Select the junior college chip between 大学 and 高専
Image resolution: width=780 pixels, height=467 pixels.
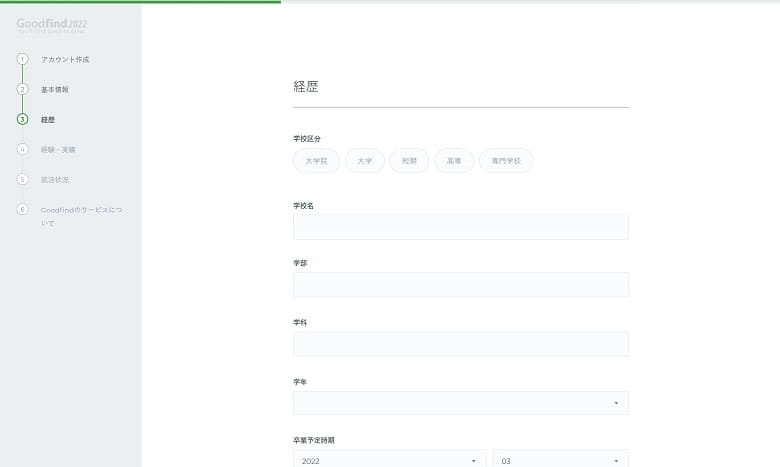409,161
